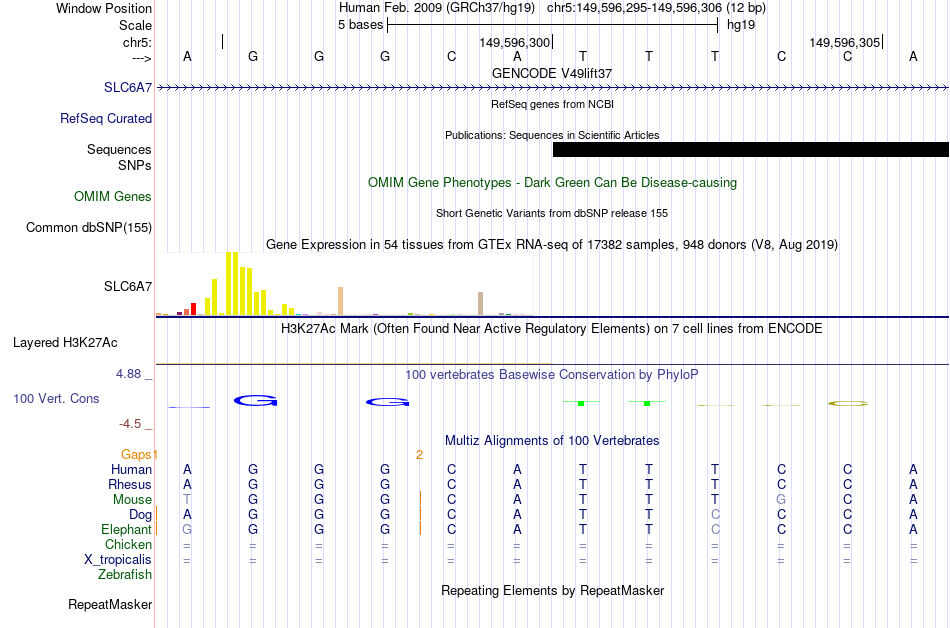Open the Layered H3K27Ac track label
This screenshot has width=950, height=628.
pos(65,342)
